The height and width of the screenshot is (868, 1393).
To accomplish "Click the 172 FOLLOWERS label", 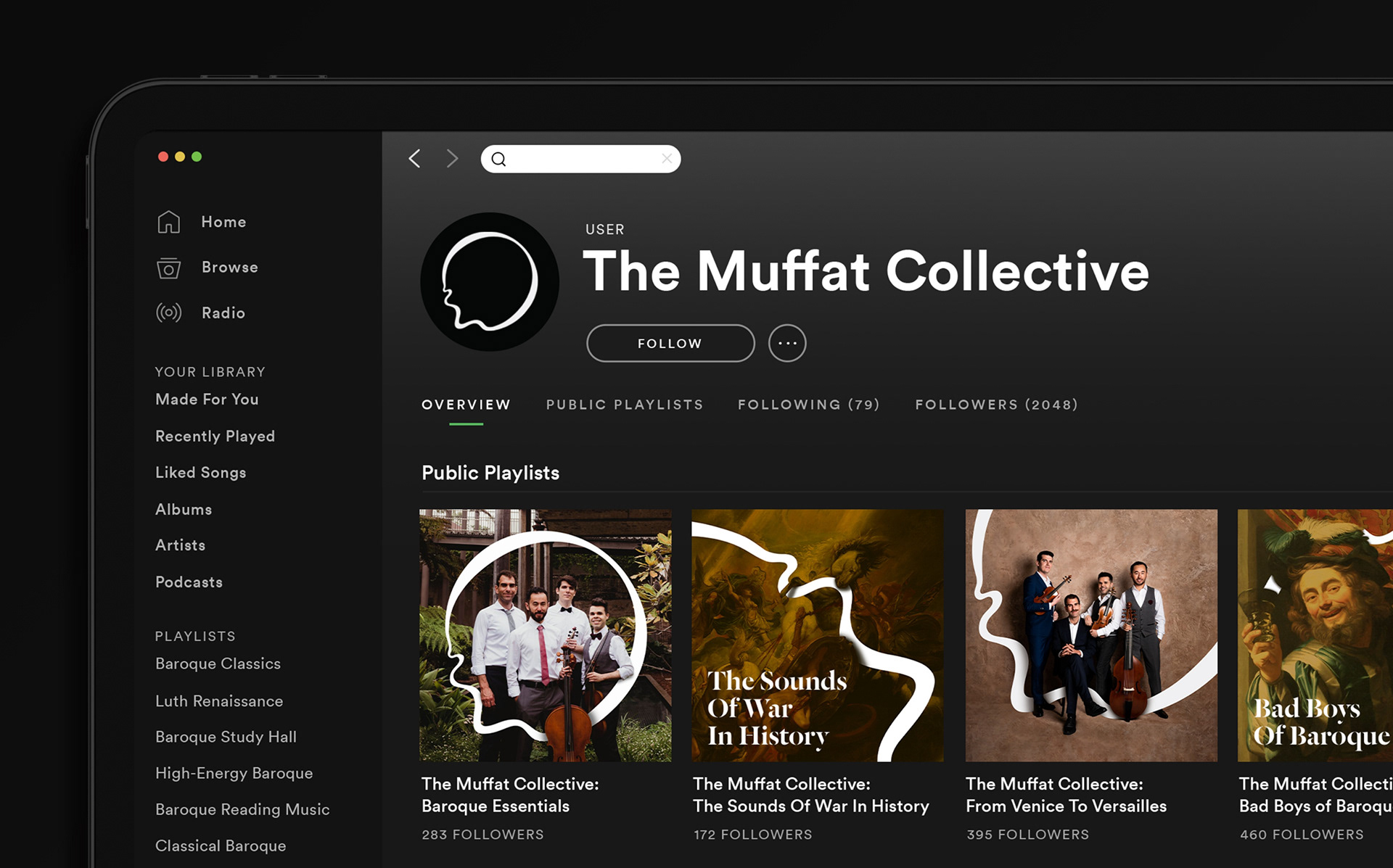I will [752, 835].
